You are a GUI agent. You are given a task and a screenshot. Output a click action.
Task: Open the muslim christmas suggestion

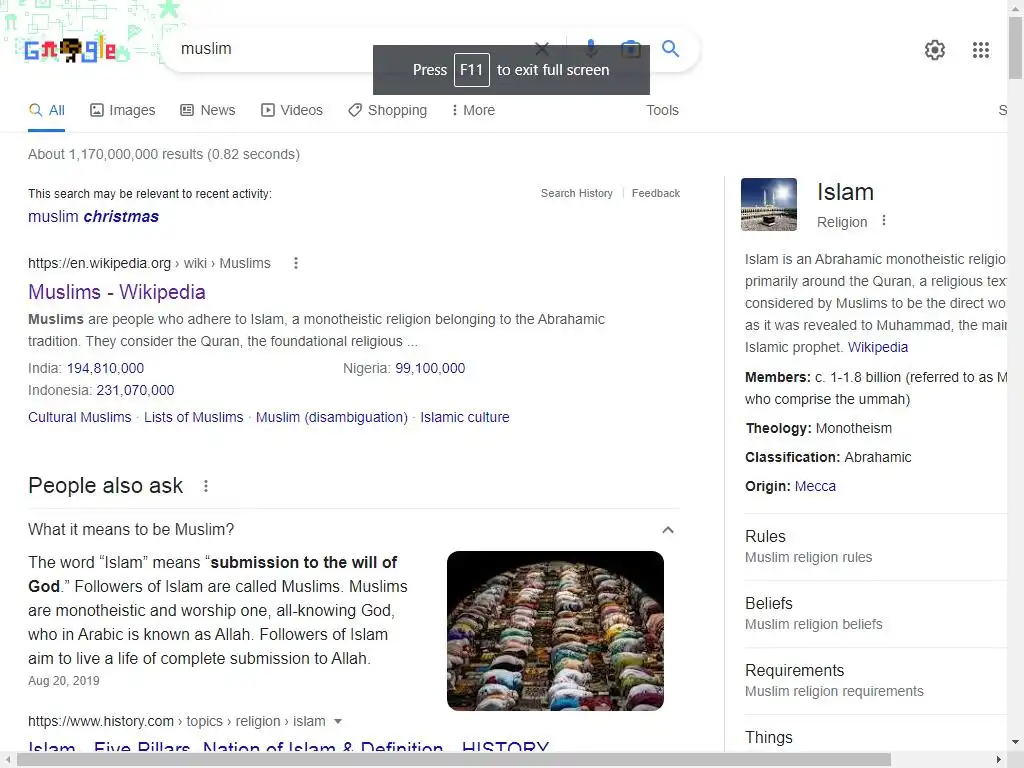point(93,217)
